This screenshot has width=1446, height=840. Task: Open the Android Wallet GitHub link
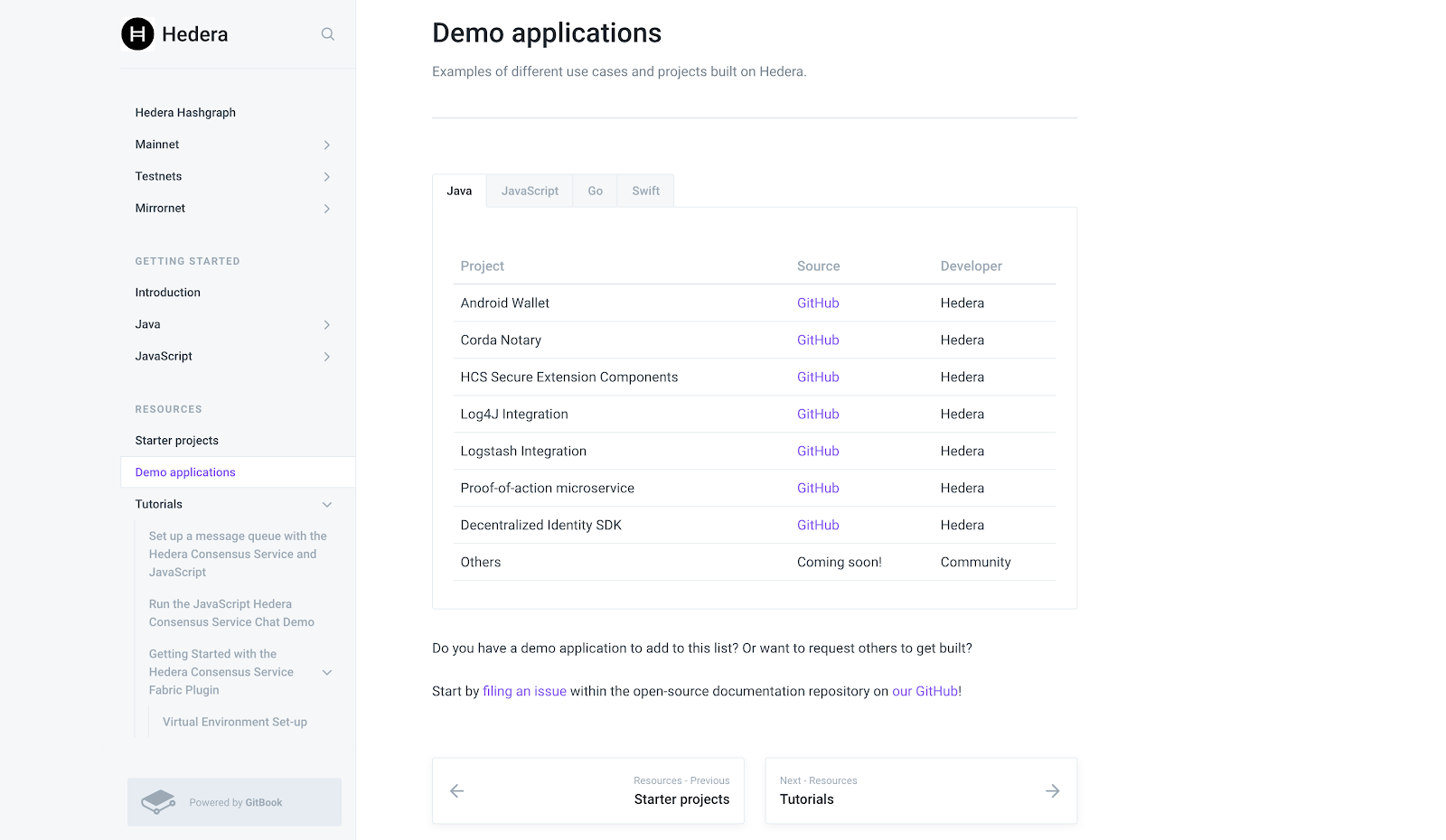click(x=818, y=303)
